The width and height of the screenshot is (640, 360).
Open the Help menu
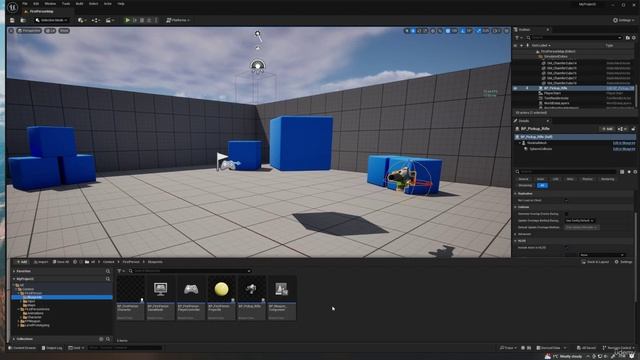[121, 4]
